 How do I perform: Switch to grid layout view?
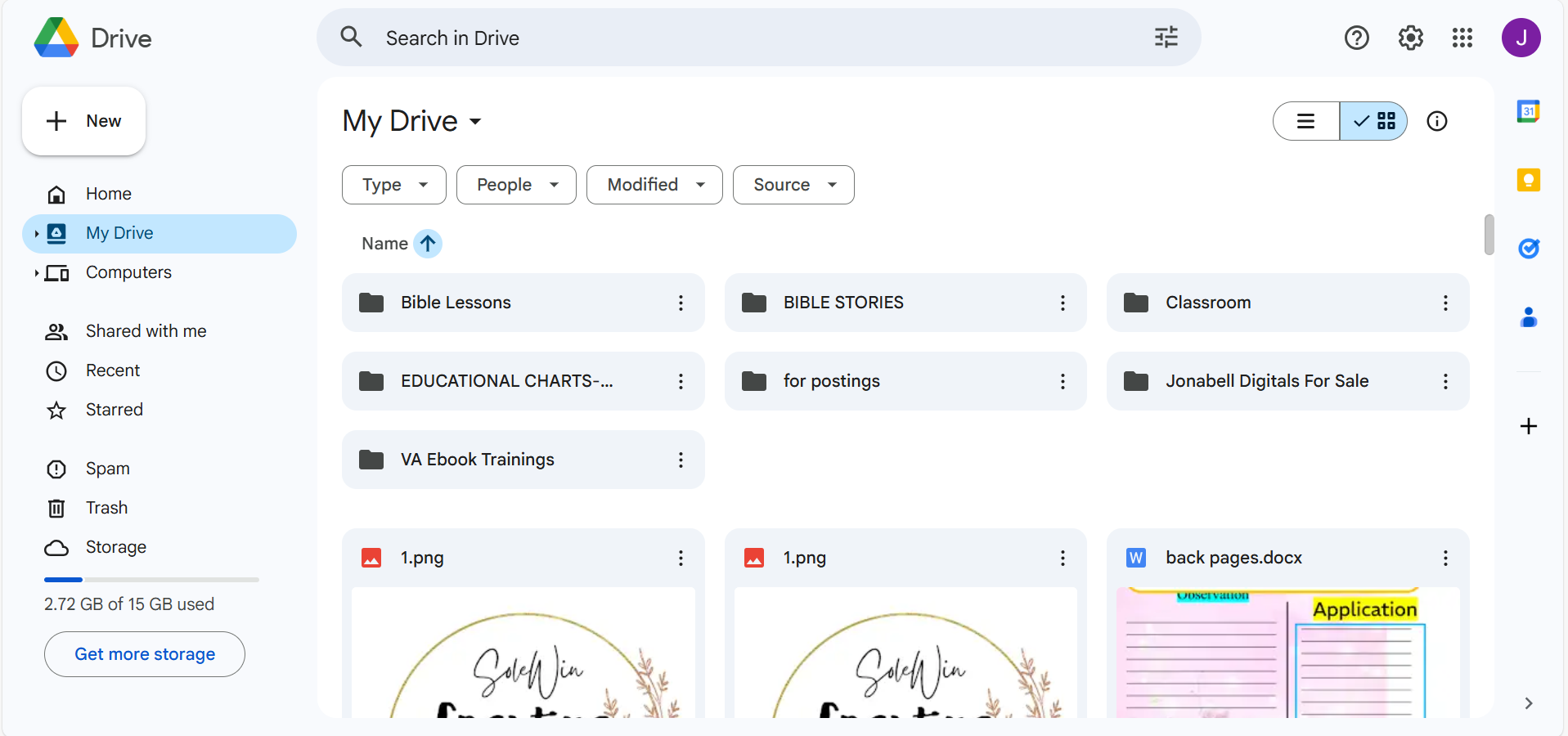(x=1374, y=121)
